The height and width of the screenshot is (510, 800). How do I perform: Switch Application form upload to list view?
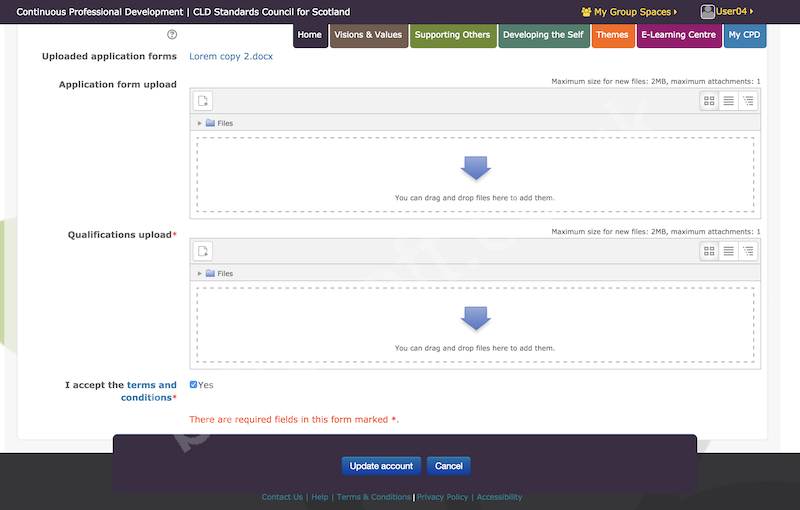click(729, 101)
